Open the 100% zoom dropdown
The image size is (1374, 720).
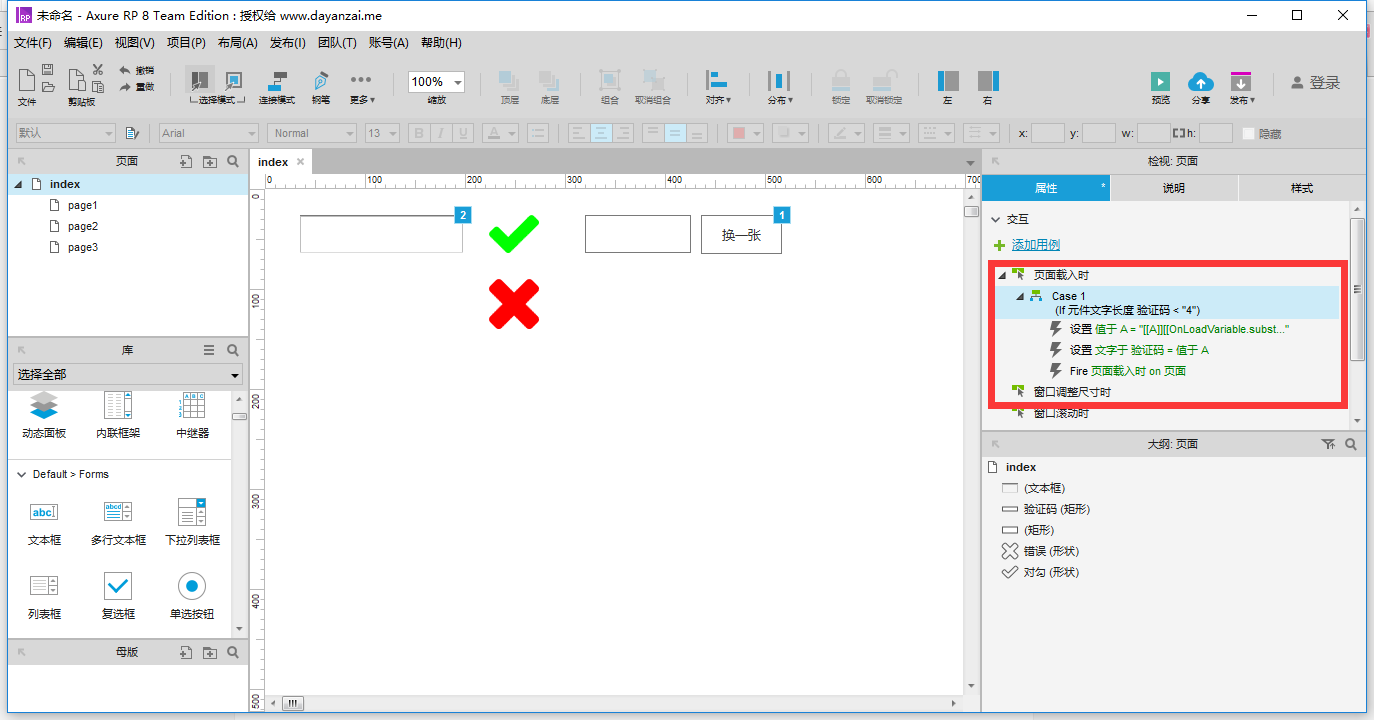coord(458,82)
